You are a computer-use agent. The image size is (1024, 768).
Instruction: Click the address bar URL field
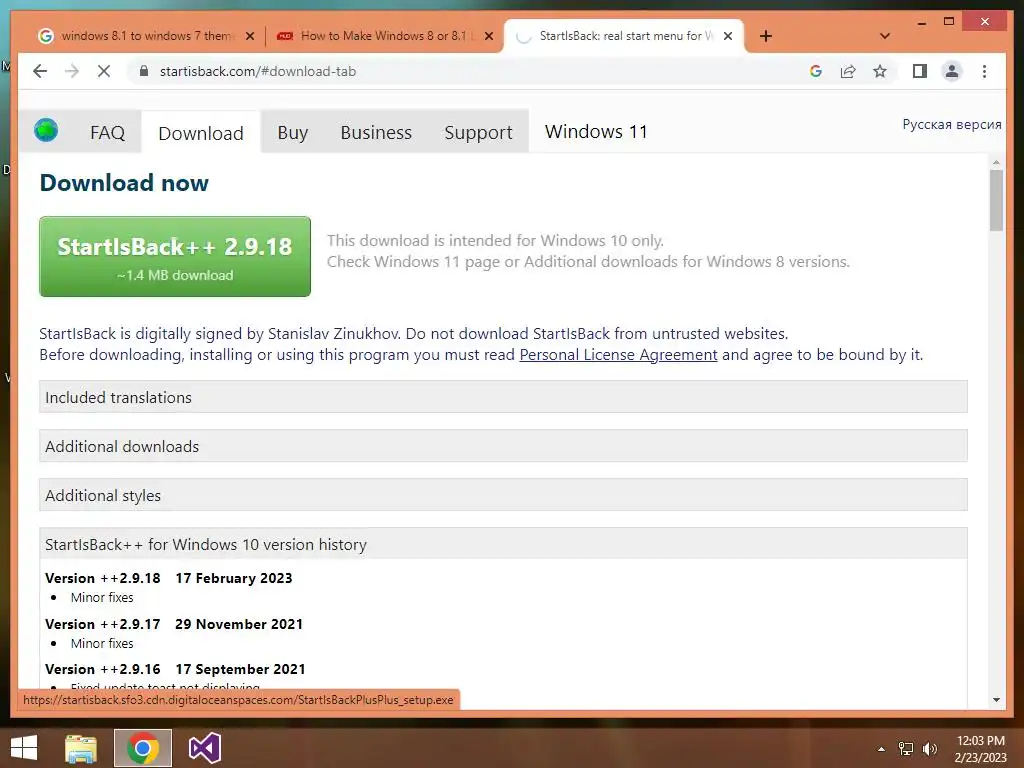(470, 71)
